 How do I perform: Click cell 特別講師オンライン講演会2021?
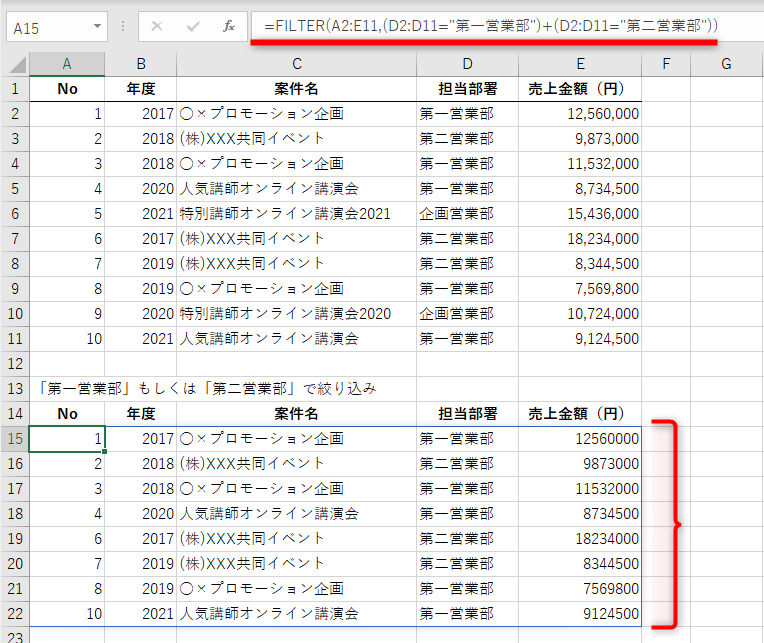(x=297, y=214)
